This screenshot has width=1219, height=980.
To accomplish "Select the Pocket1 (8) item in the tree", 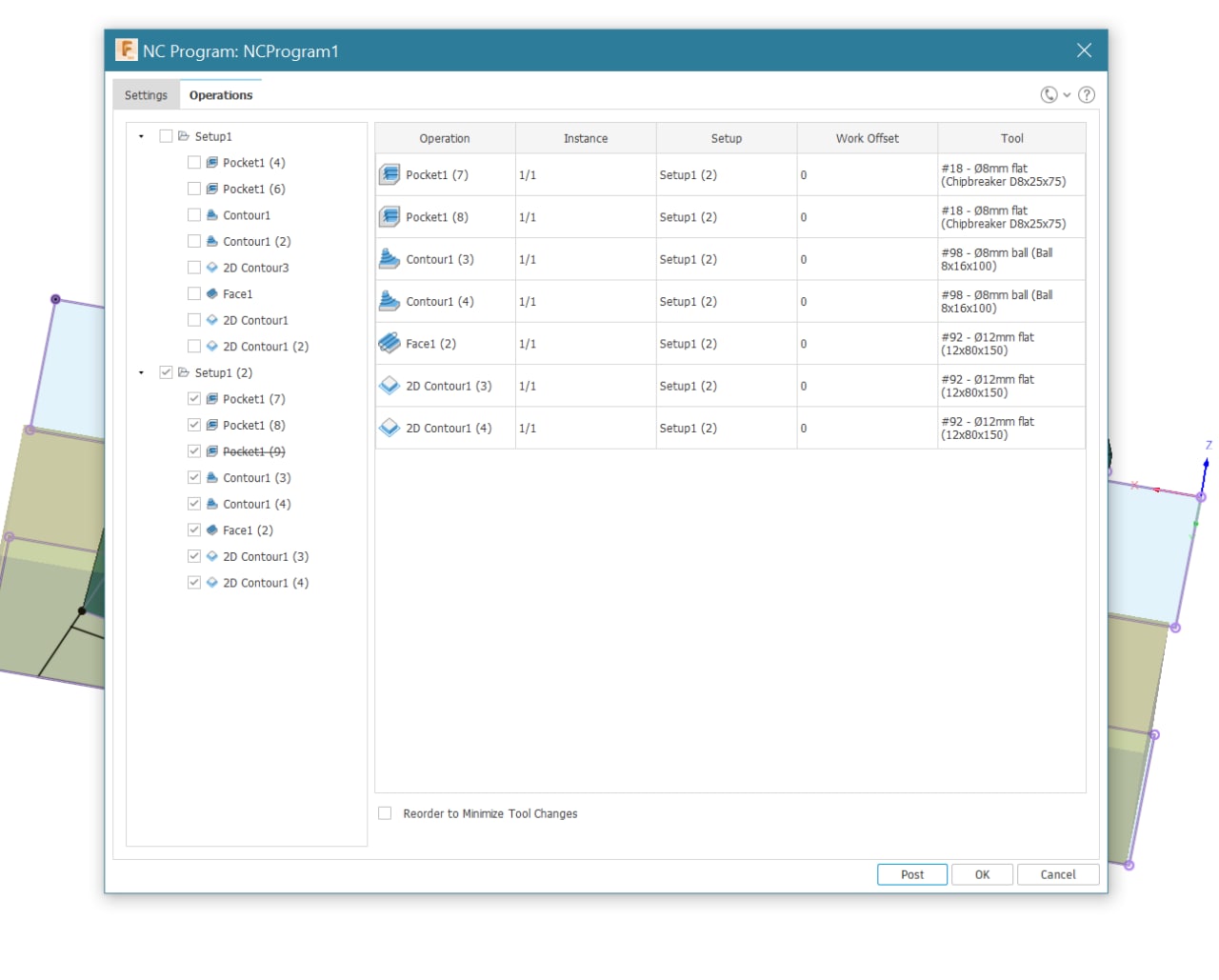I will [254, 425].
